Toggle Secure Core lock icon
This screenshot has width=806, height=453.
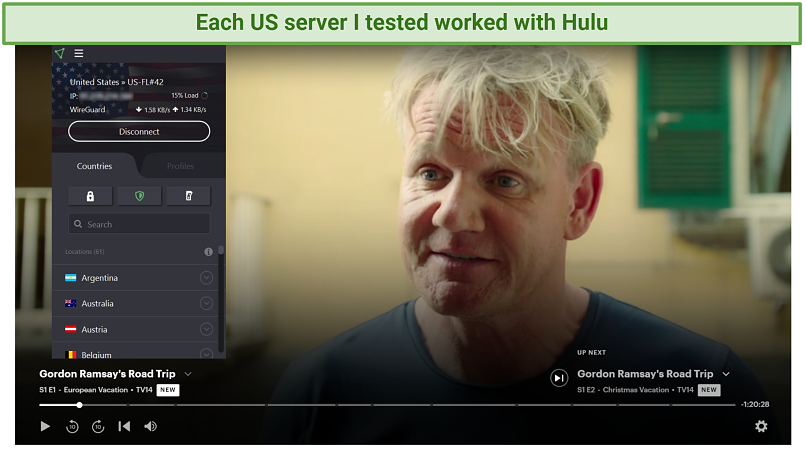[90, 196]
